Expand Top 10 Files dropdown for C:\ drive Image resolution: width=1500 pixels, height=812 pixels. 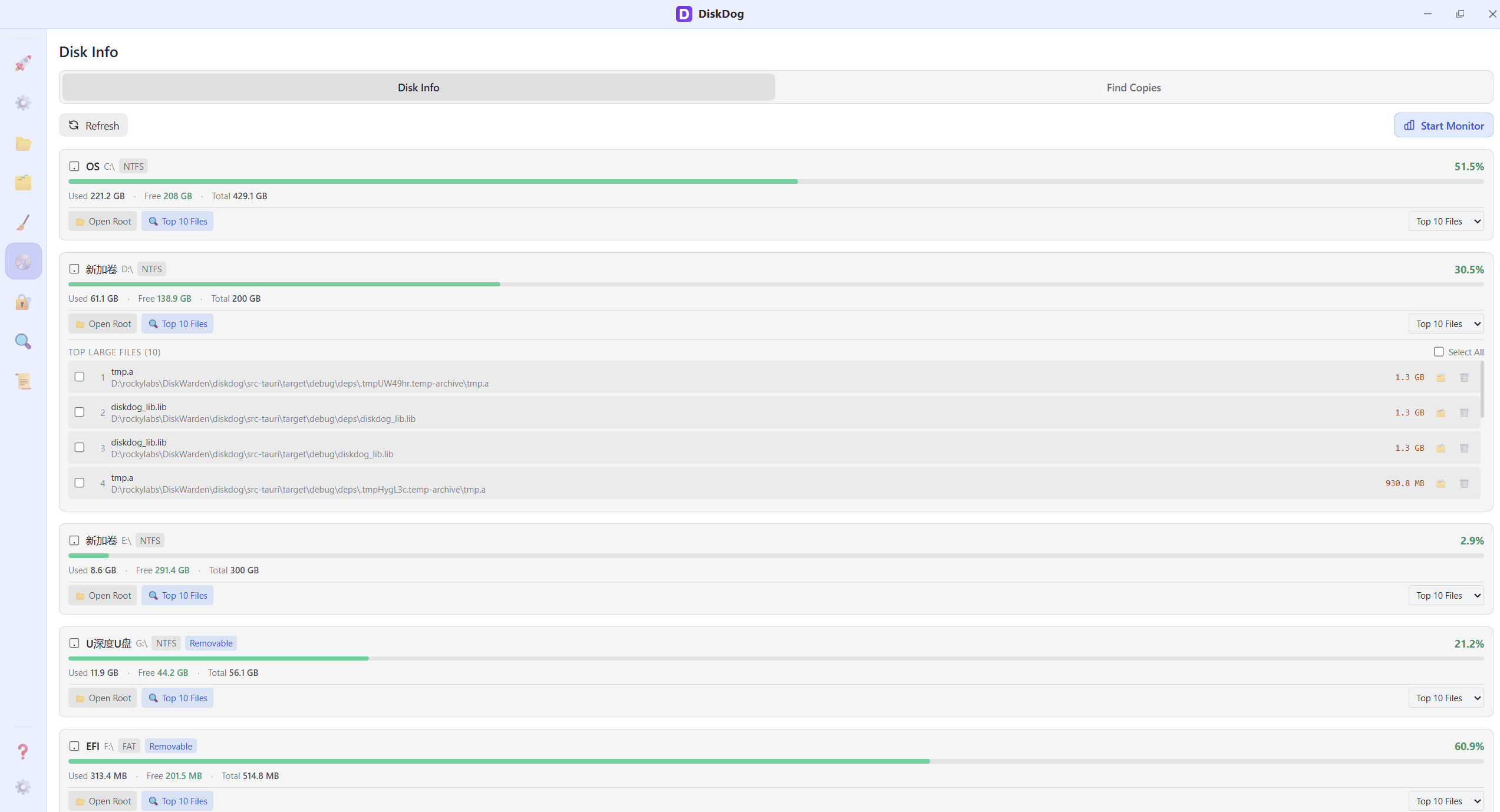[x=1446, y=222]
